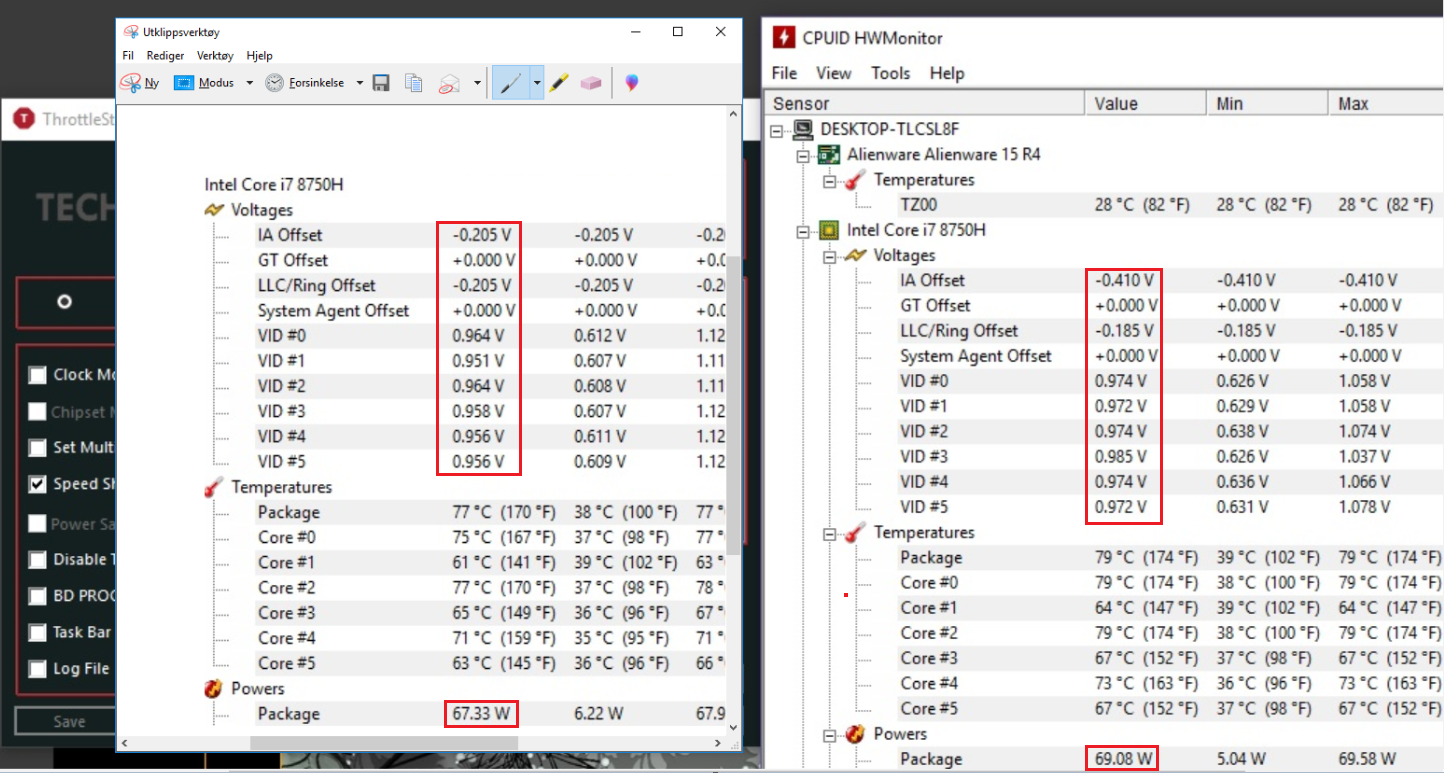Click the Sensor column header
The image size is (1444, 773).
pyautogui.click(x=925, y=104)
